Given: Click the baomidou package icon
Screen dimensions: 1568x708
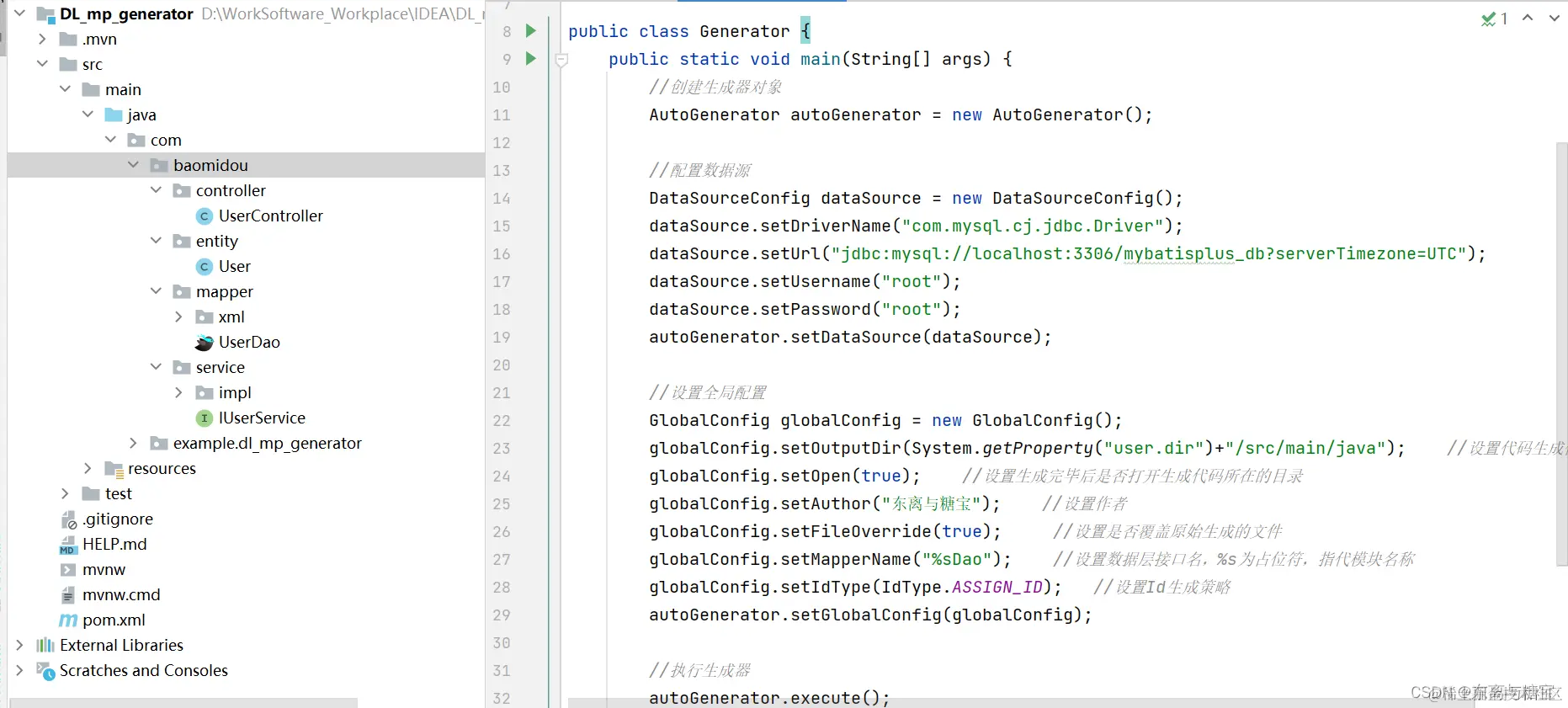Looking at the screenshot, I should click(x=159, y=166).
